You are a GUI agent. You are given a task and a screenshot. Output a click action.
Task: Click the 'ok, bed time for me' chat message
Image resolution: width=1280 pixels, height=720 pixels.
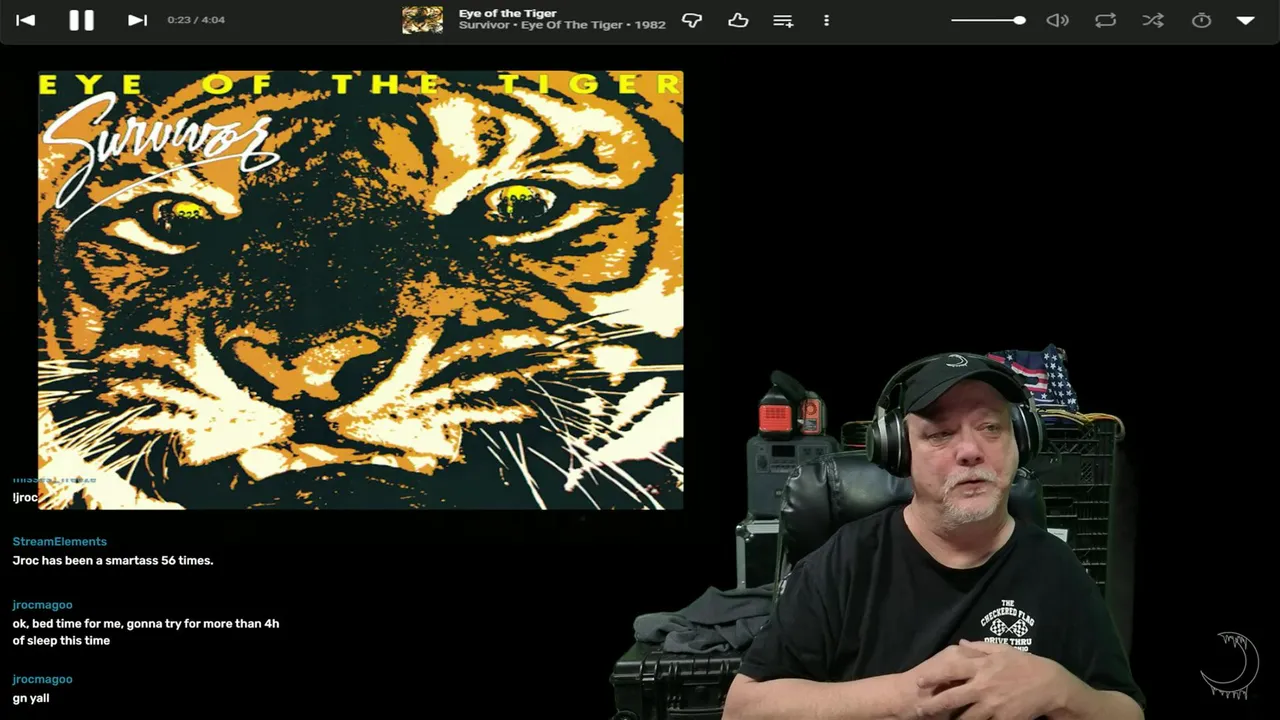(x=146, y=632)
